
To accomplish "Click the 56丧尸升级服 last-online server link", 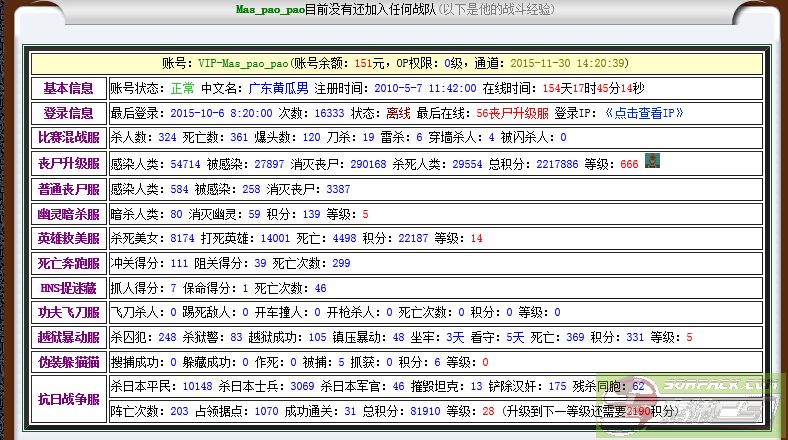I will click(512, 113).
